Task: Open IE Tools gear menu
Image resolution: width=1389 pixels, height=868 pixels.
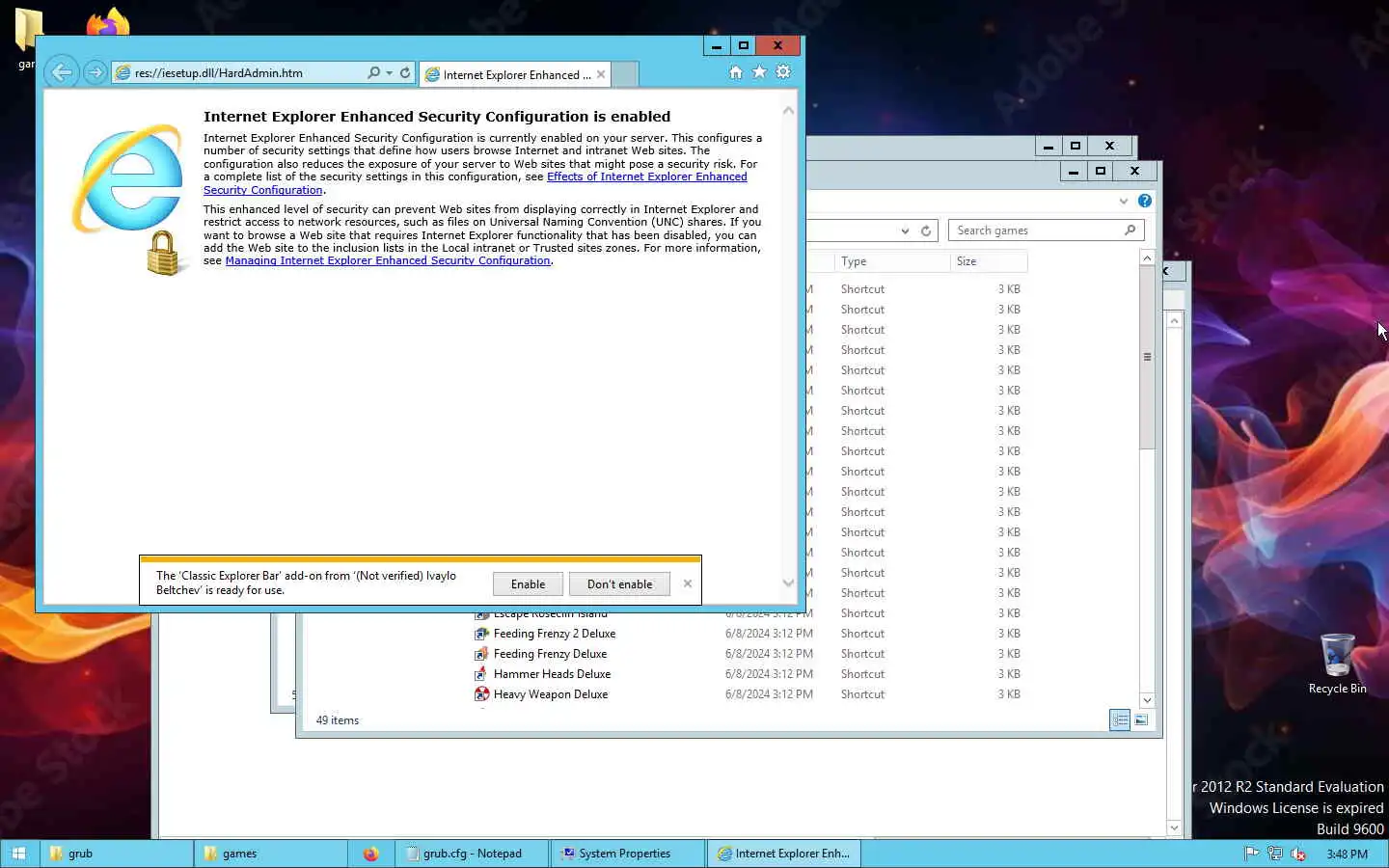Action: click(x=783, y=72)
